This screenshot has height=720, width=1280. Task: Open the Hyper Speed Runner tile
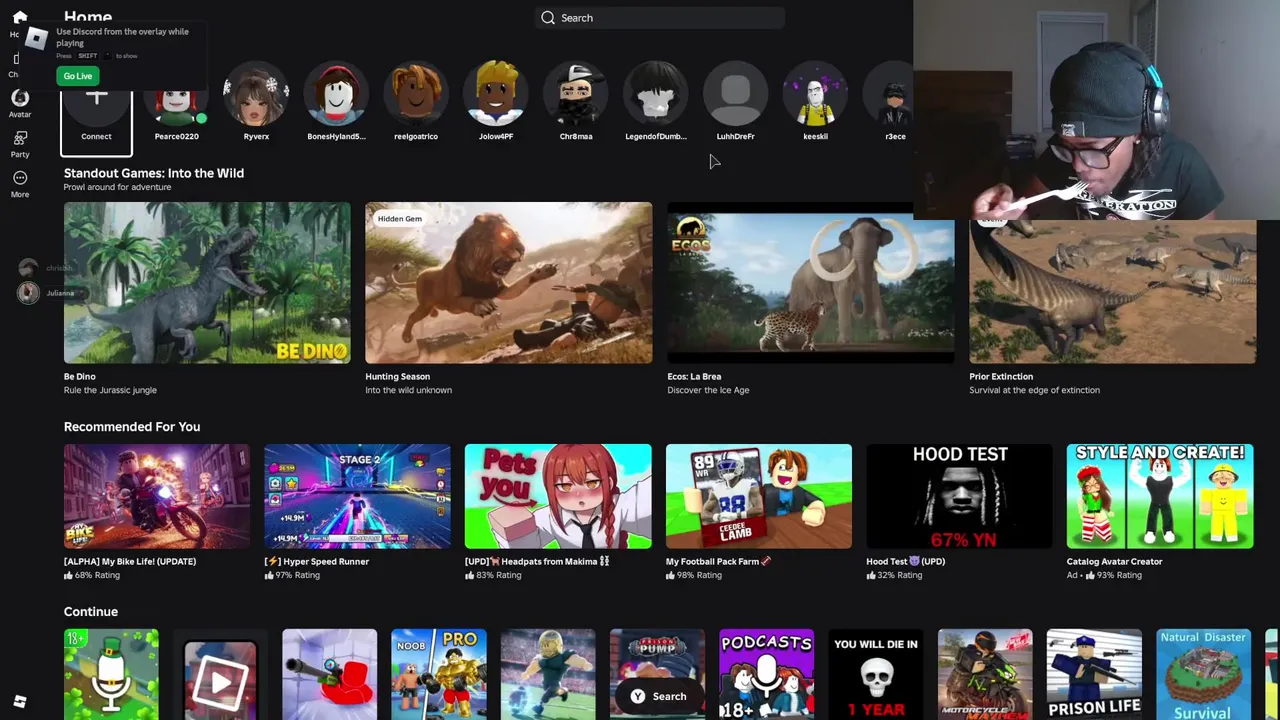point(357,496)
